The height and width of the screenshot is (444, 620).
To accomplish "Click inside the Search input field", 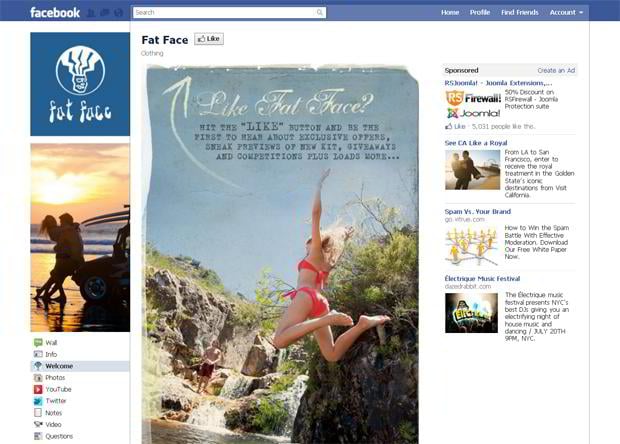I will 223,13.
